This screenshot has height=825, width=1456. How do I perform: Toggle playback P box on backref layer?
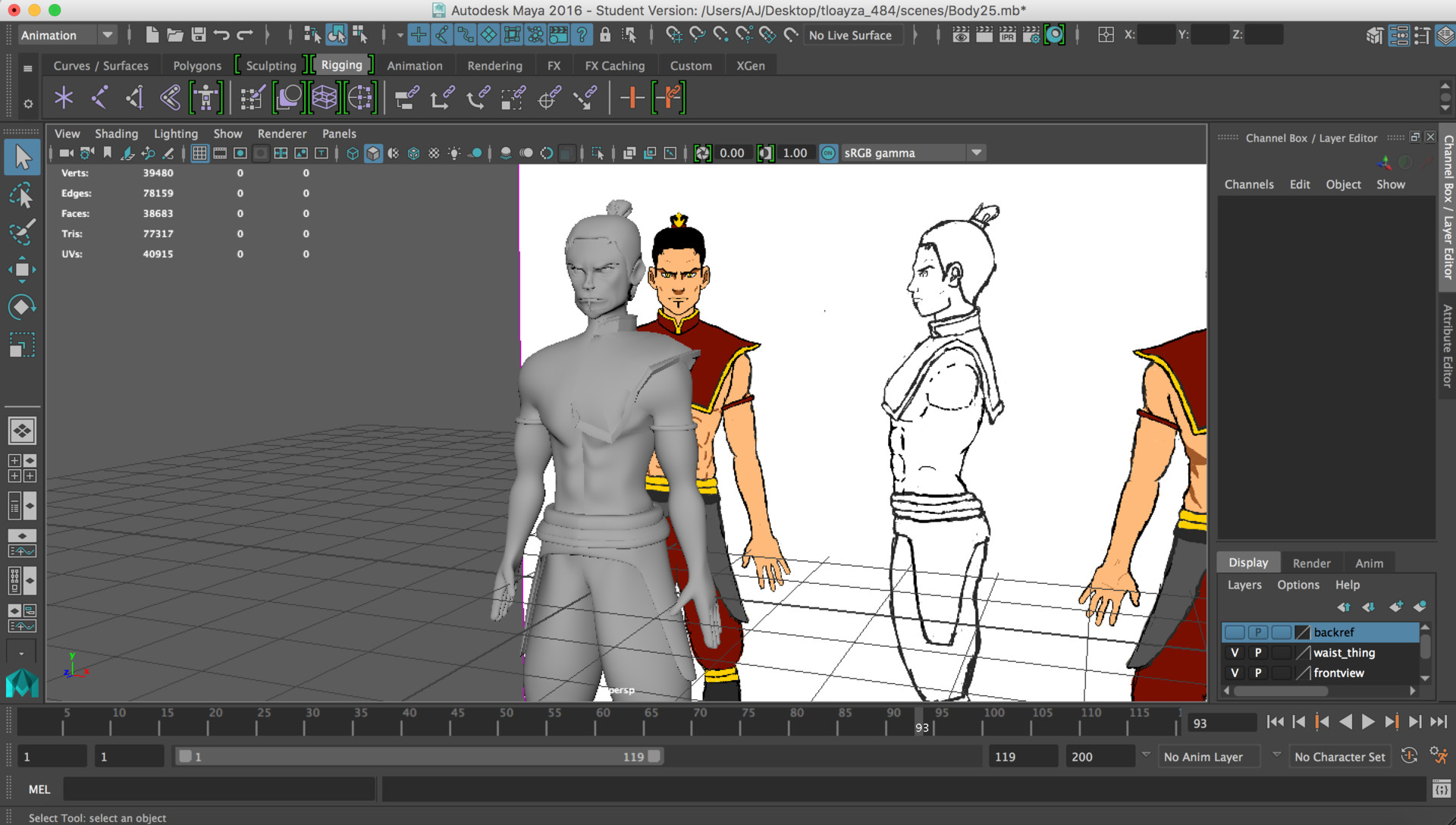click(x=1258, y=632)
